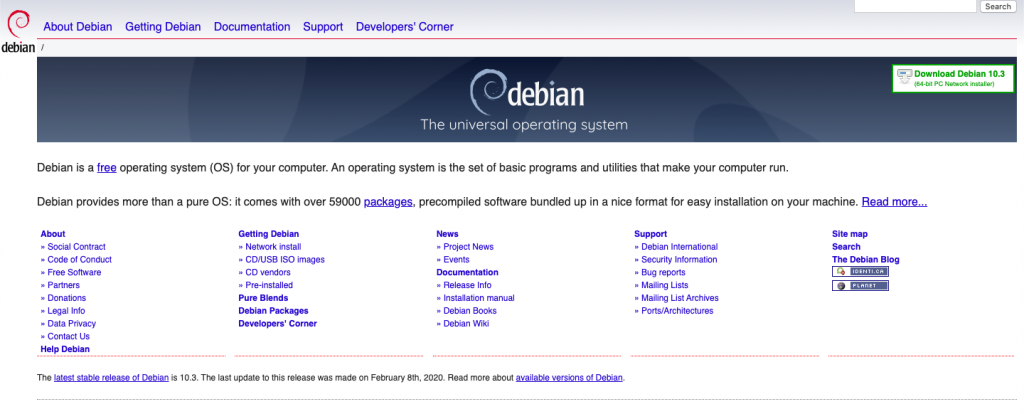Open News section heading link
Viewport: 1024px width, 414px height.
click(x=447, y=234)
